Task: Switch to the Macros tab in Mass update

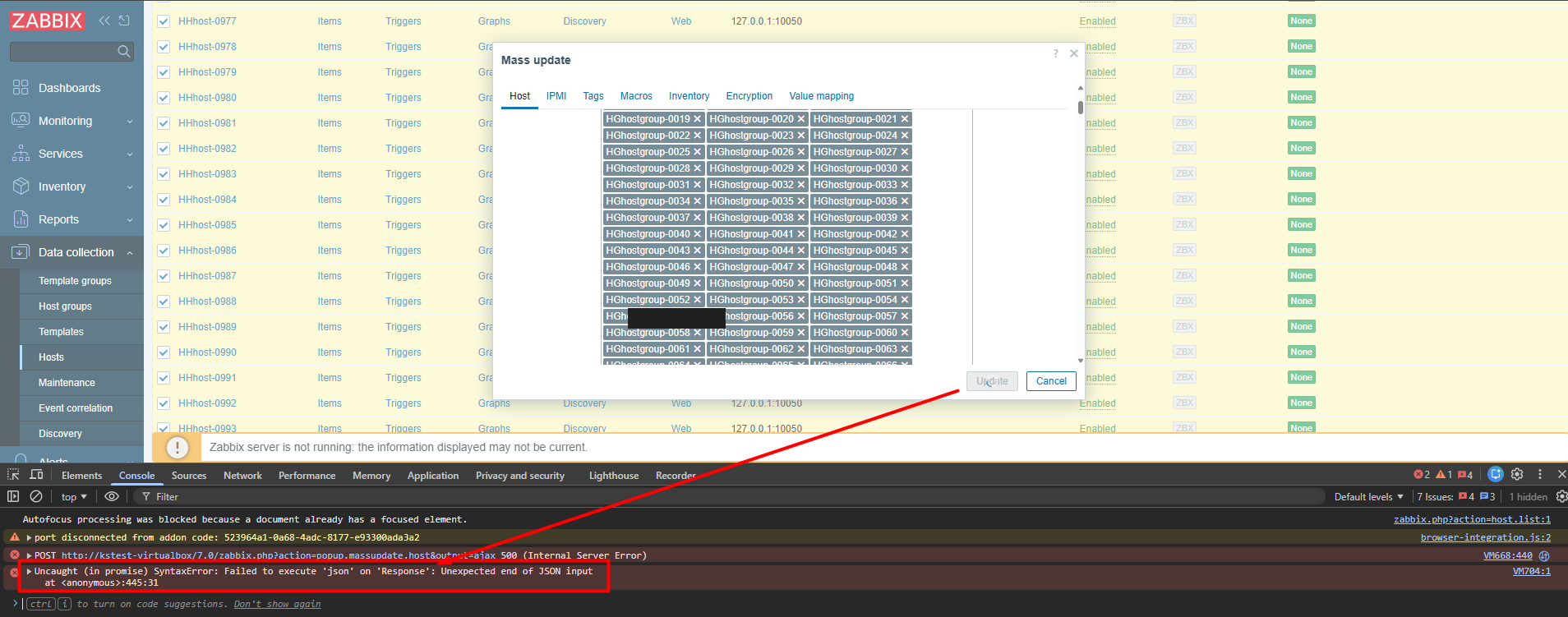Action: pyautogui.click(x=635, y=96)
